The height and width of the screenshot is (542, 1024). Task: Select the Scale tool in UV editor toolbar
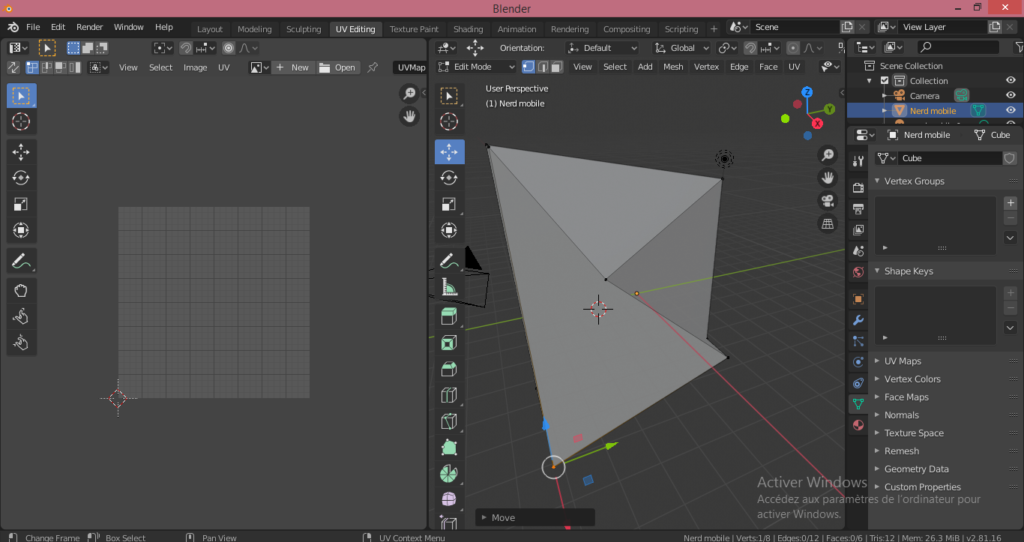tap(21, 204)
